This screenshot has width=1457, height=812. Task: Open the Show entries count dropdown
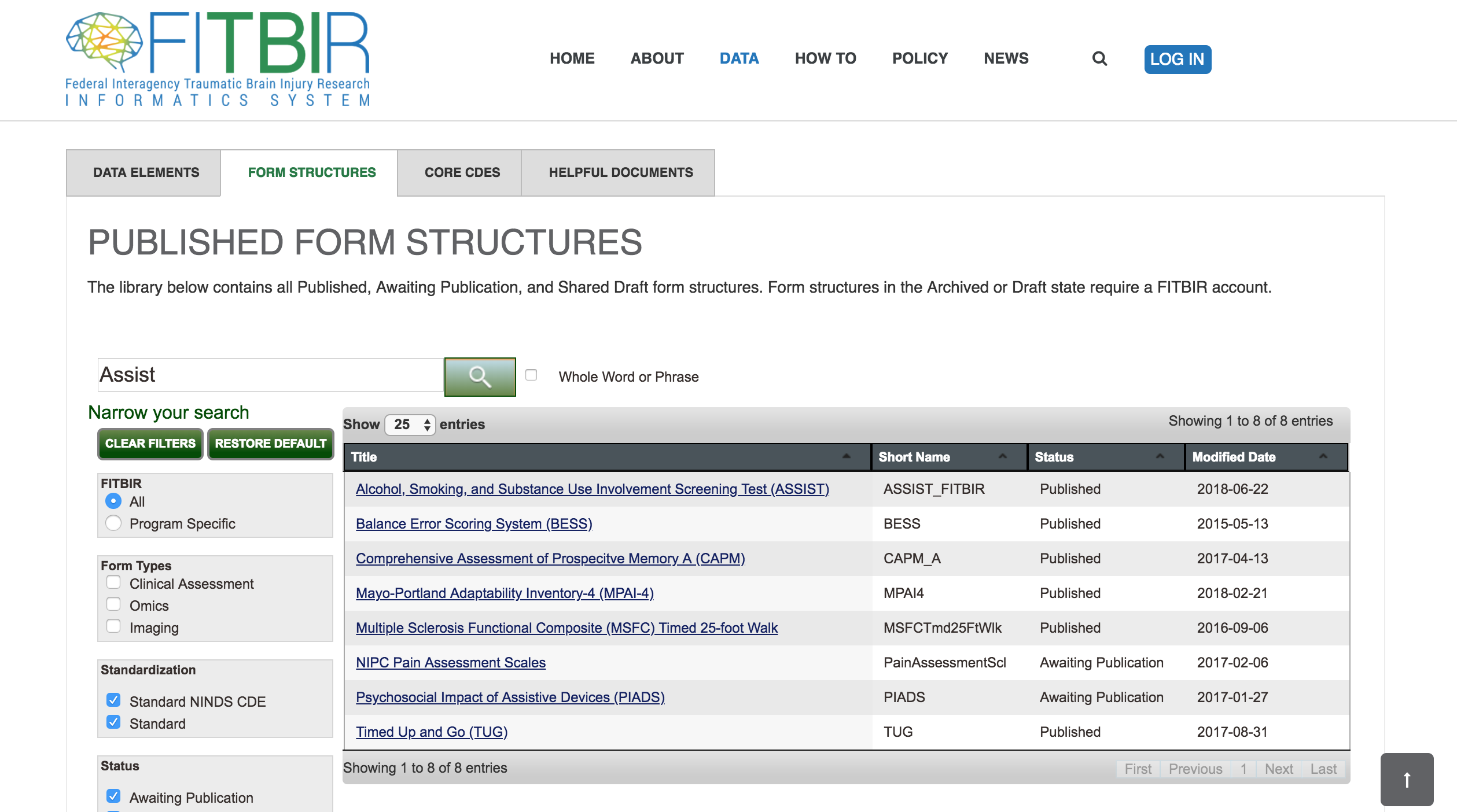point(410,425)
